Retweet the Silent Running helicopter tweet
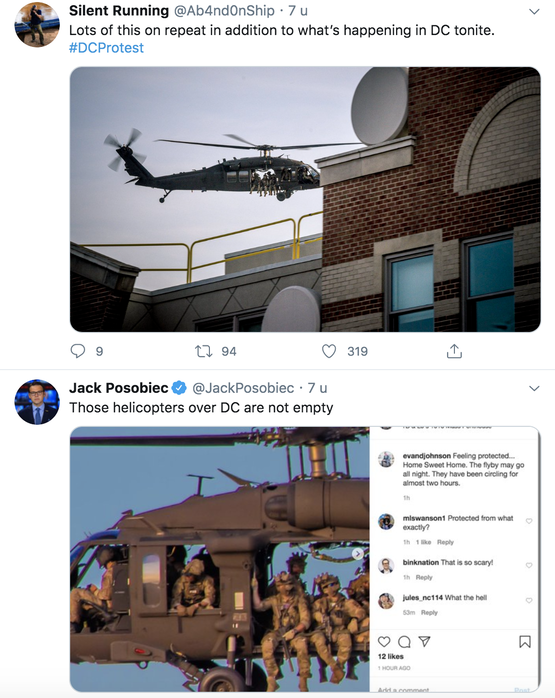This screenshot has width=555, height=698. 203,351
